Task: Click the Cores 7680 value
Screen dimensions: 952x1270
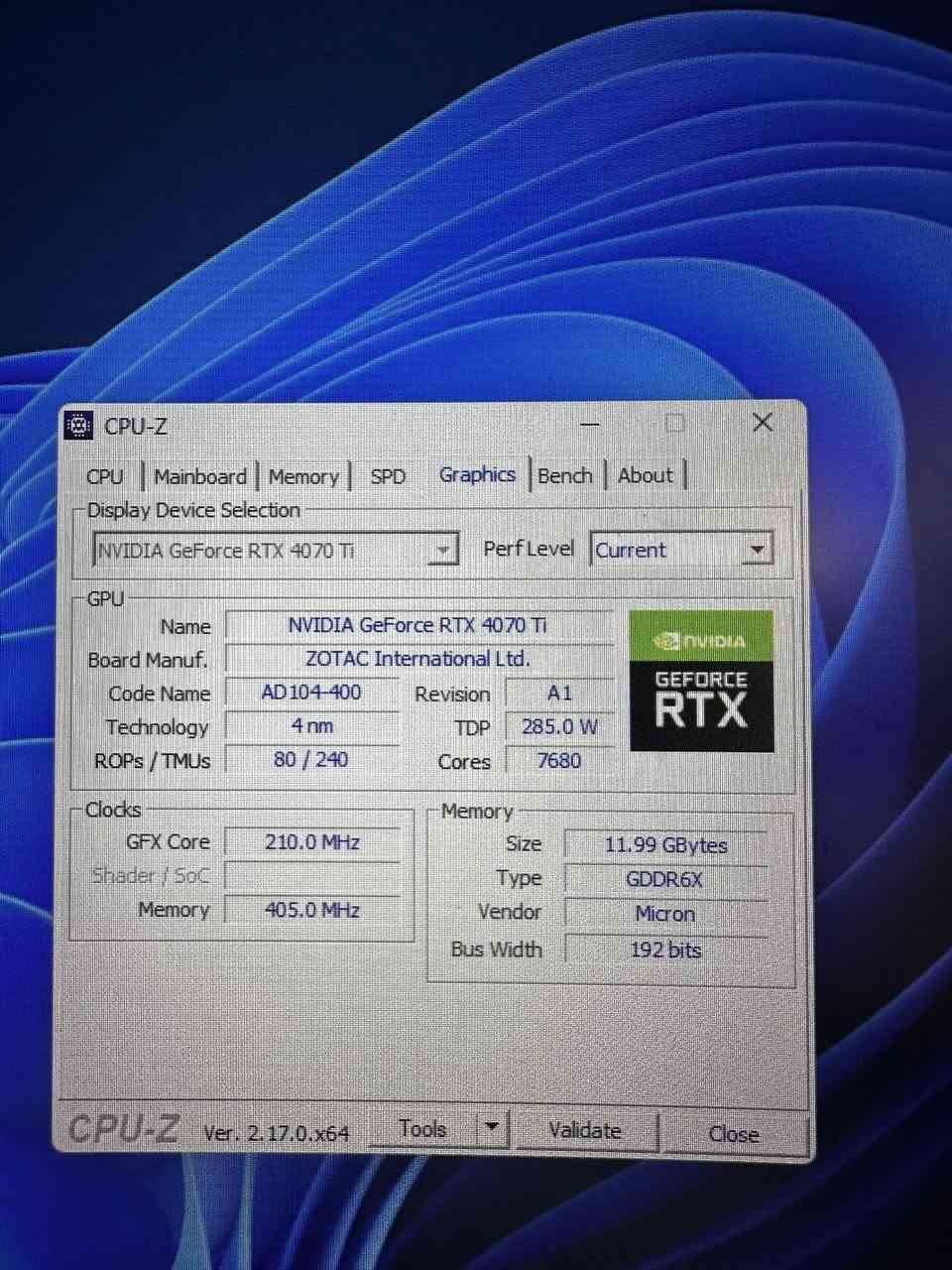Action: coord(559,761)
